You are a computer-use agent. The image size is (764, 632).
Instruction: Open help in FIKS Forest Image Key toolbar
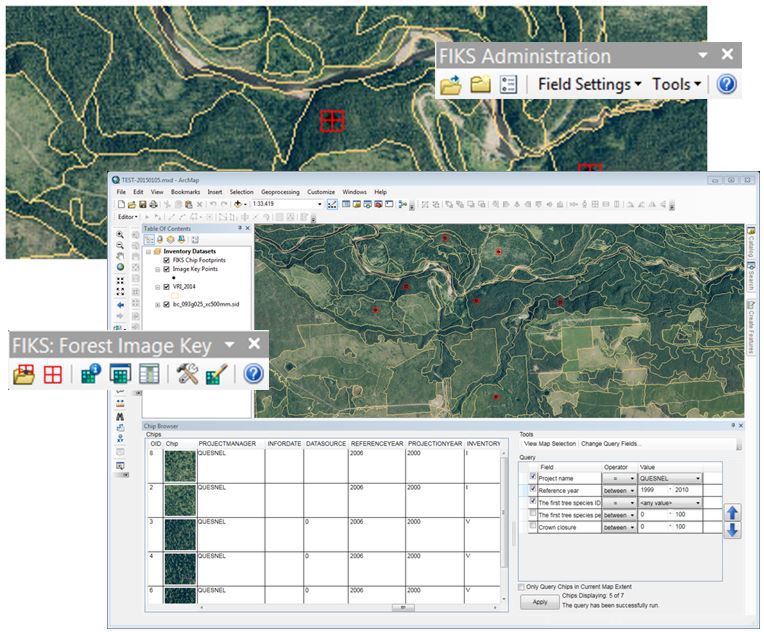click(x=253, y=374)
